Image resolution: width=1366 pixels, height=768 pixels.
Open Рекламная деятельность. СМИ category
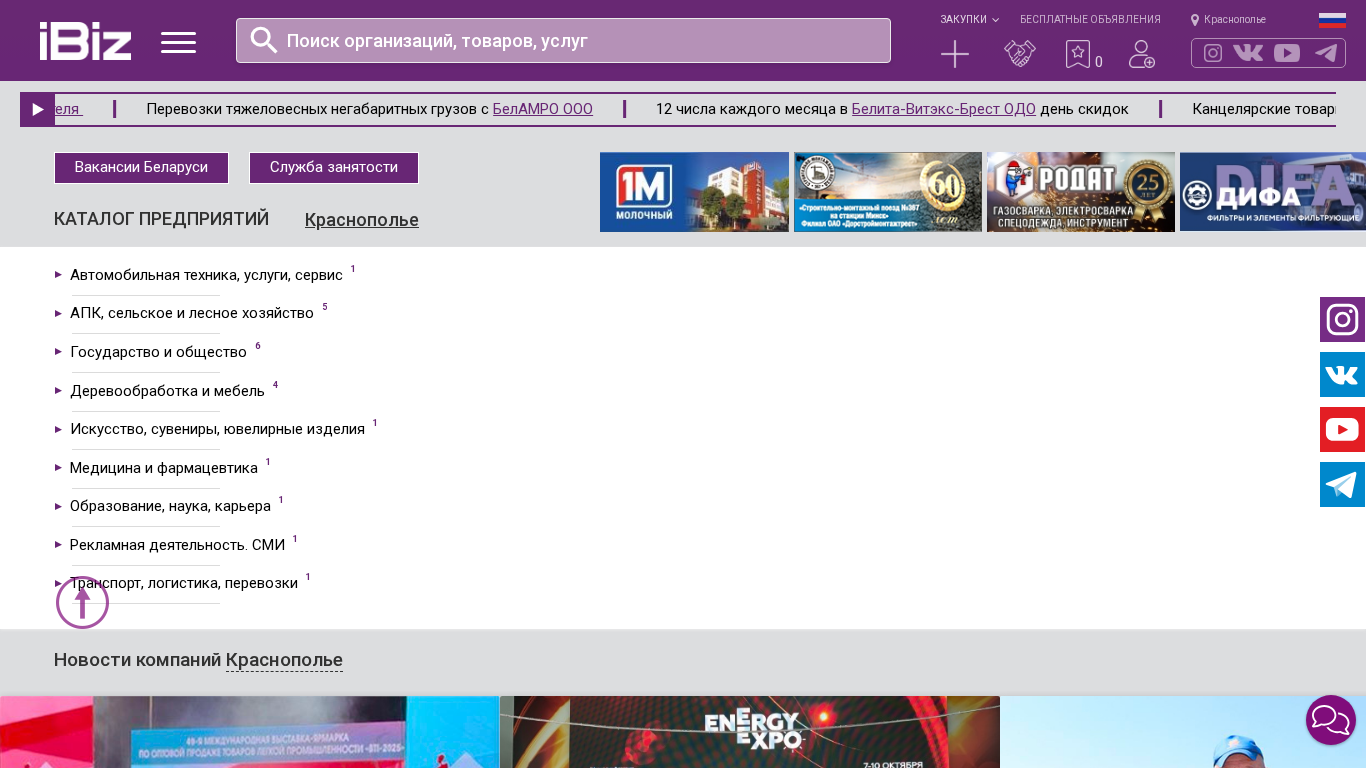point(178,545)
